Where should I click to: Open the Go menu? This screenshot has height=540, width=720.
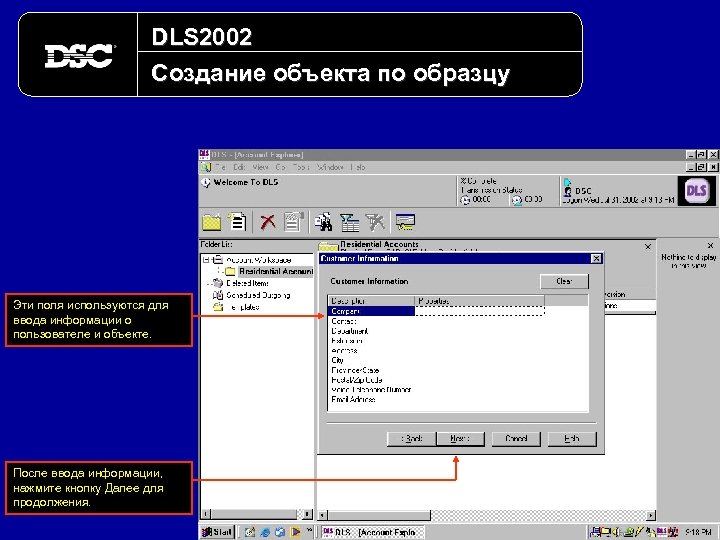pyautogui.click(x=280, y=167)
